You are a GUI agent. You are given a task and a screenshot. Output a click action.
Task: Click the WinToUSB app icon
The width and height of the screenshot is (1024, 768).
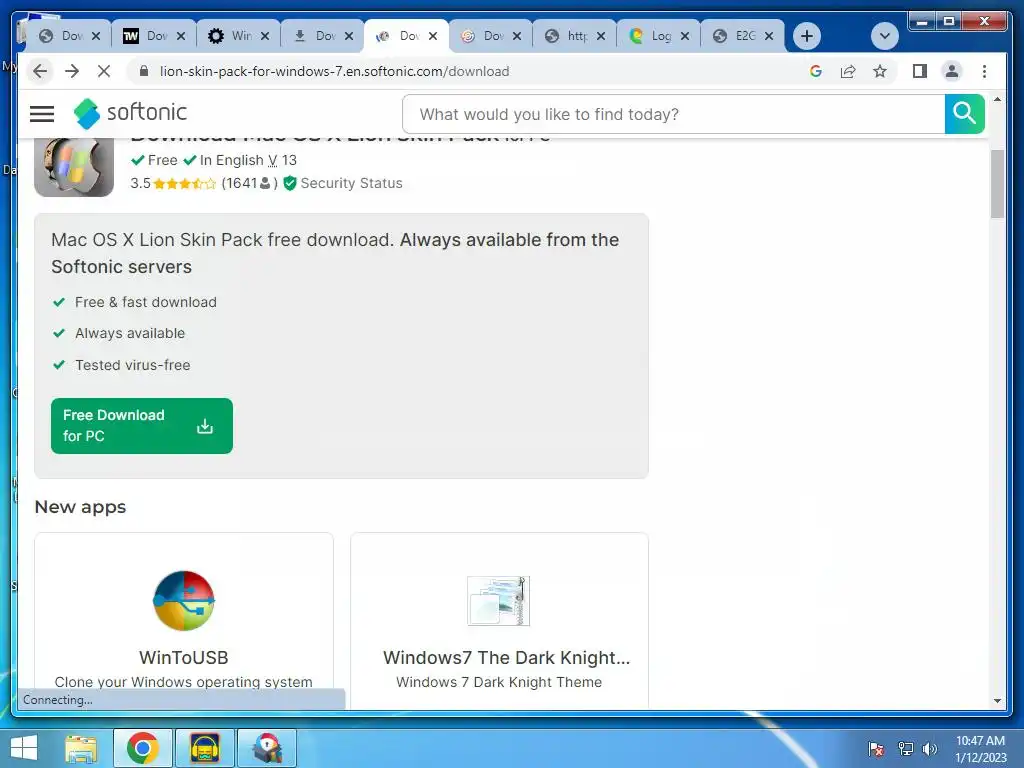(184, 600)
